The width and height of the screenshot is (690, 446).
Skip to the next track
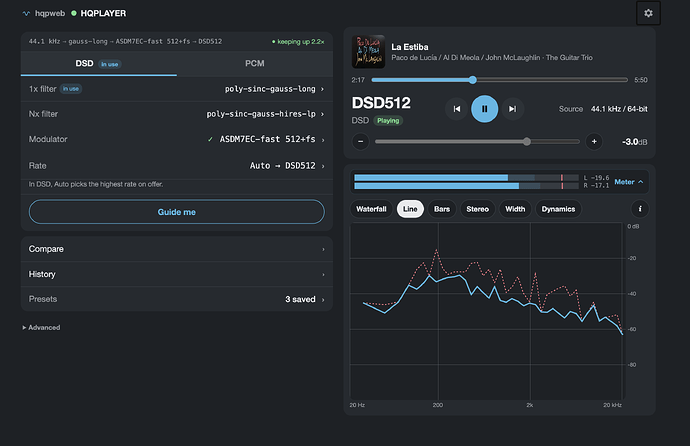click(512, 109)
